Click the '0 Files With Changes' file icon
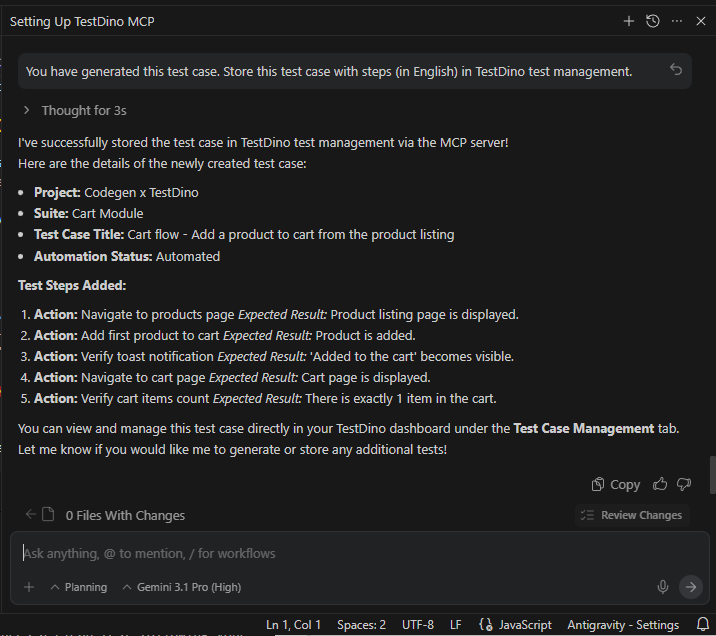The width and height of the screenshot is (716, 636). [48, 515]
